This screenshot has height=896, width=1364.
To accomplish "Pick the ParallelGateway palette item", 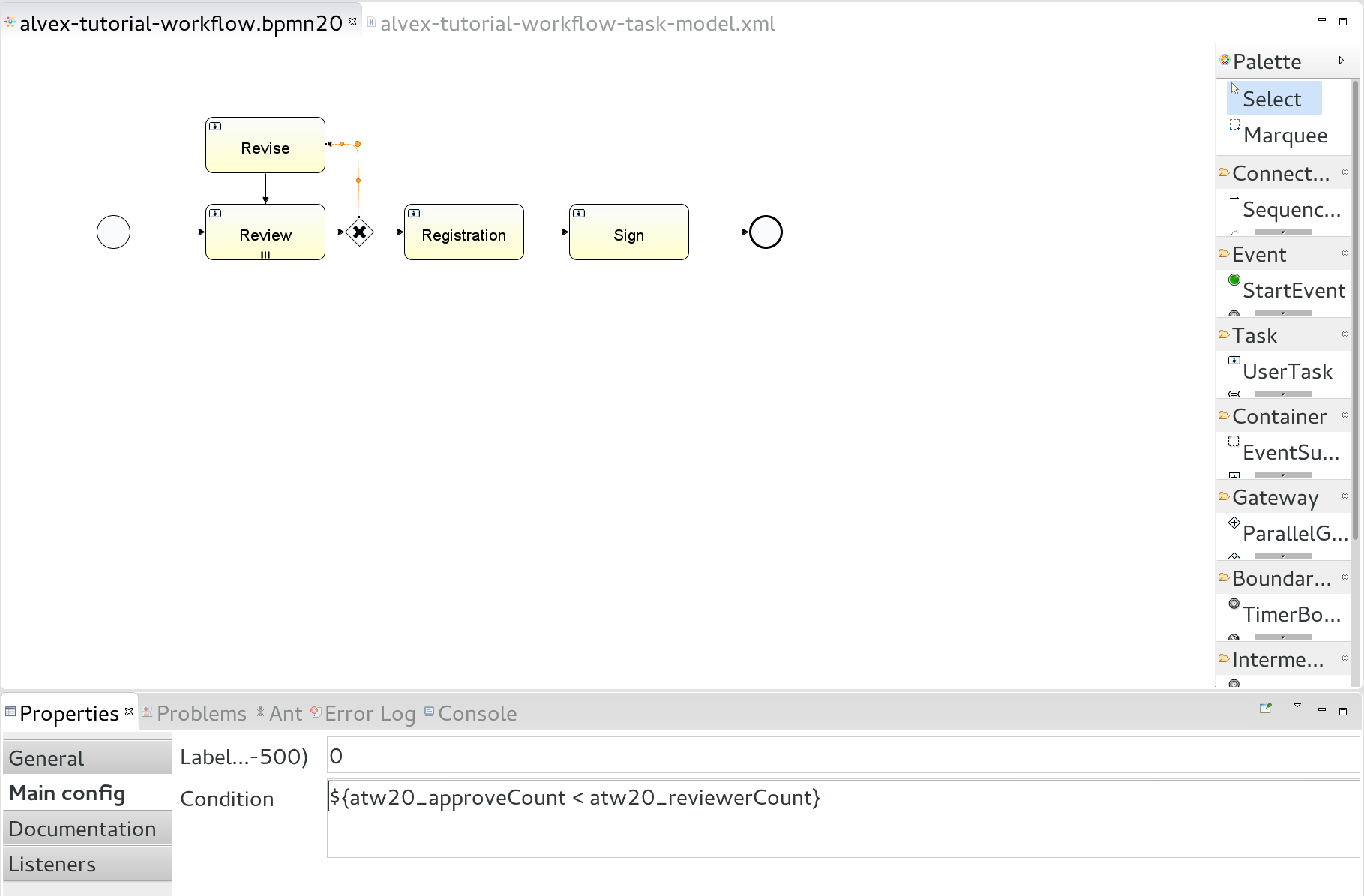I will click(x=1294, y=533).
